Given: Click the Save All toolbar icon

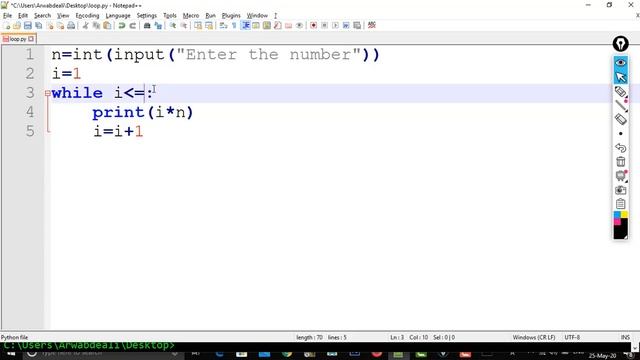Looking at the screenshot, I should (39, 25).
